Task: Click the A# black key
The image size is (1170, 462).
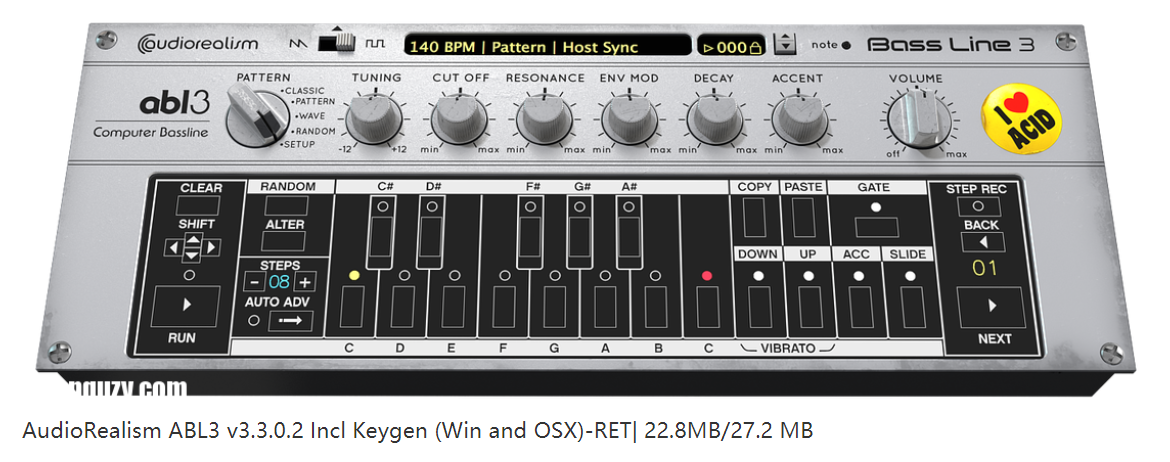Action: tap(631, 238)
